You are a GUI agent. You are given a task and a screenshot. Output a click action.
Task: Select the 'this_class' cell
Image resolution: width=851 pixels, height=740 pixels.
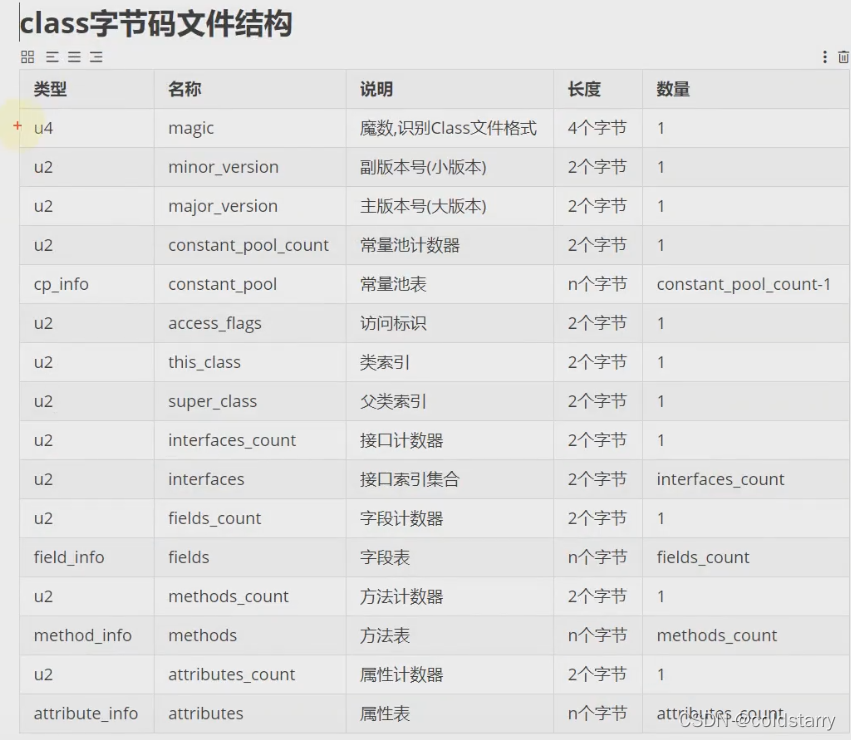coord(204,362)
